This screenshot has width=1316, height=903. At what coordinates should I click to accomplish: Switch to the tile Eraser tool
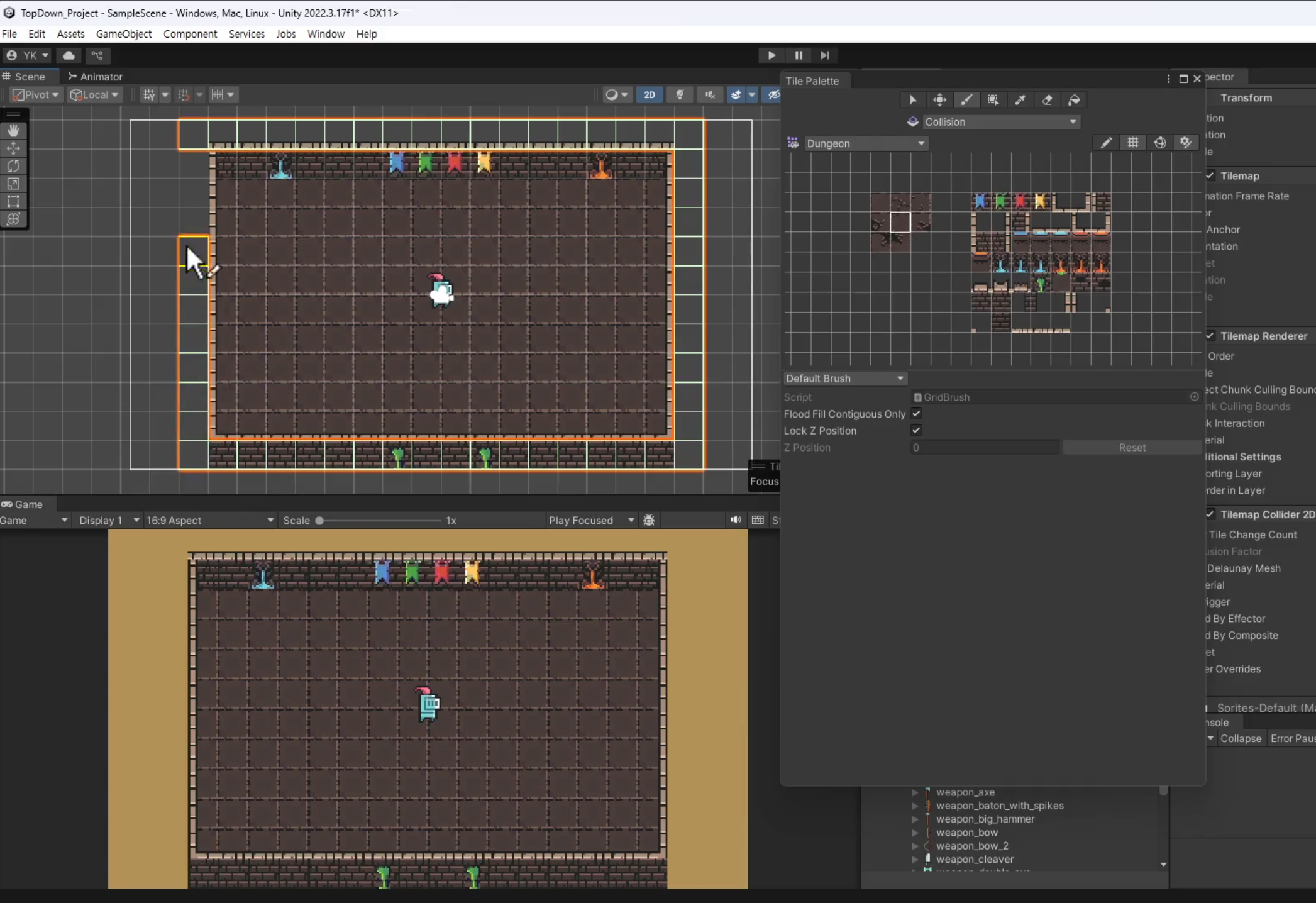1047,100
